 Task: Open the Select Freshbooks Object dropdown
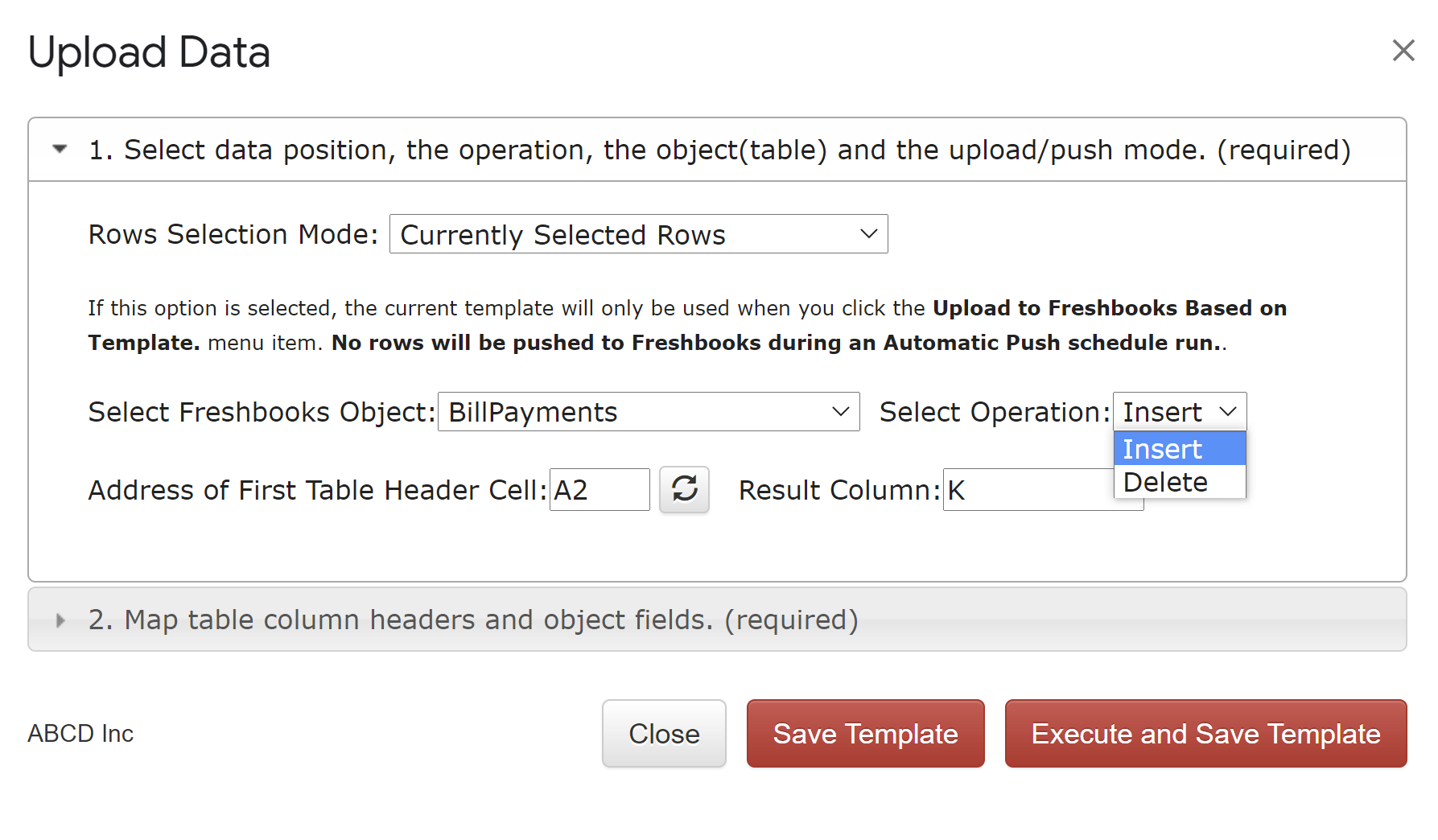point(648,412)
